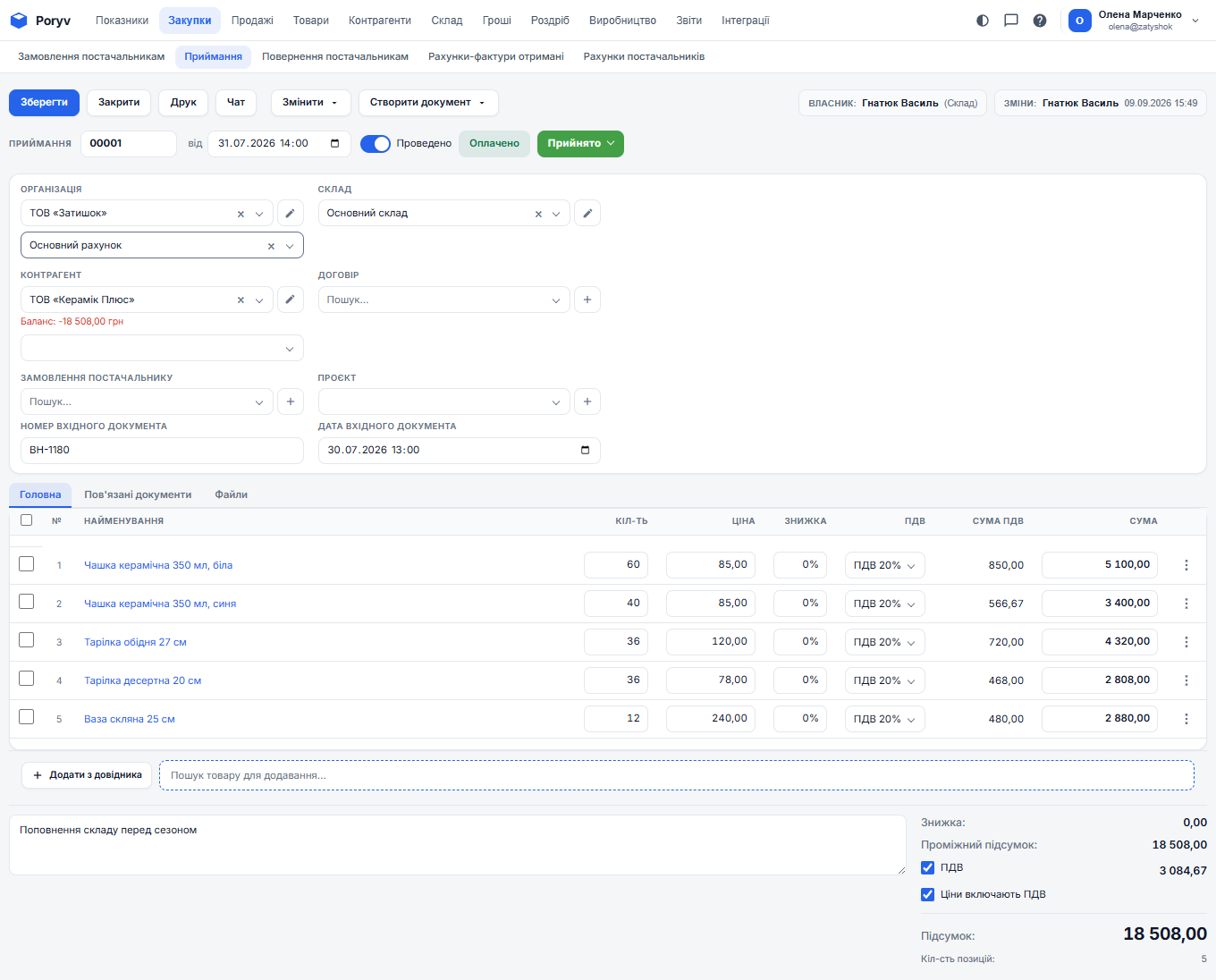Clear the Основний рахунок account selection
This screenshot has width=1216, height=980.
271,246
